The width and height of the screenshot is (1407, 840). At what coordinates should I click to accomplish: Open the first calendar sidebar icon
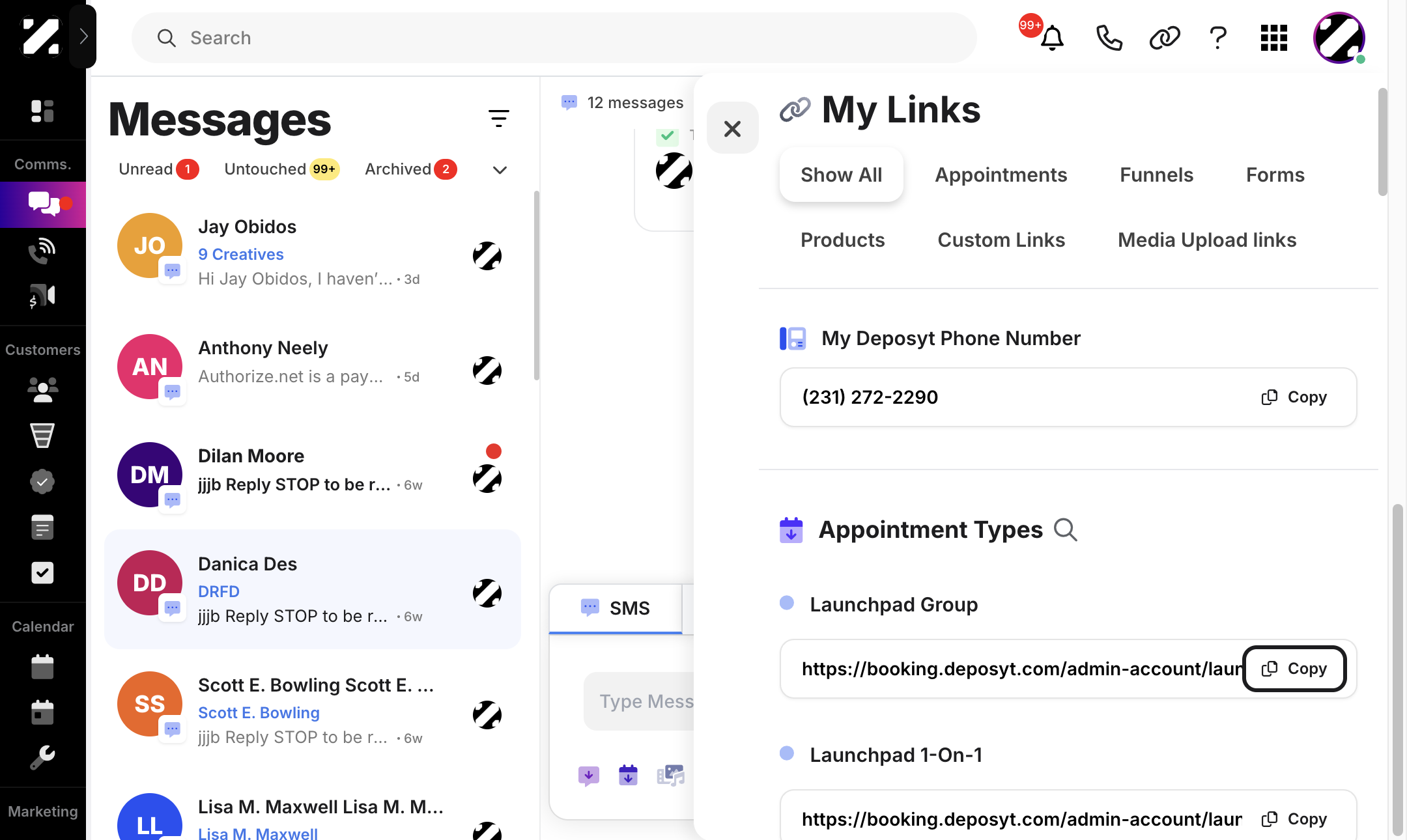click(x=42, y=666)
